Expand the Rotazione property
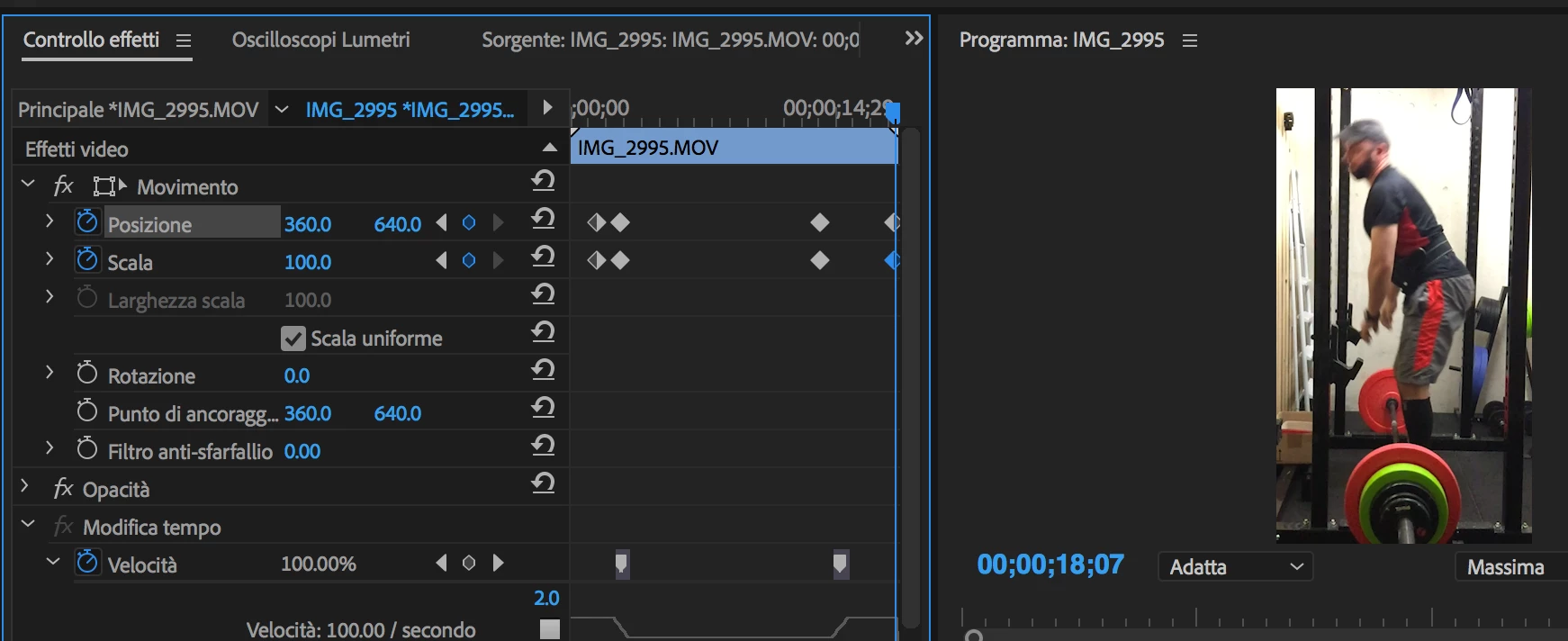1568x641 pixels. point(50,372)
